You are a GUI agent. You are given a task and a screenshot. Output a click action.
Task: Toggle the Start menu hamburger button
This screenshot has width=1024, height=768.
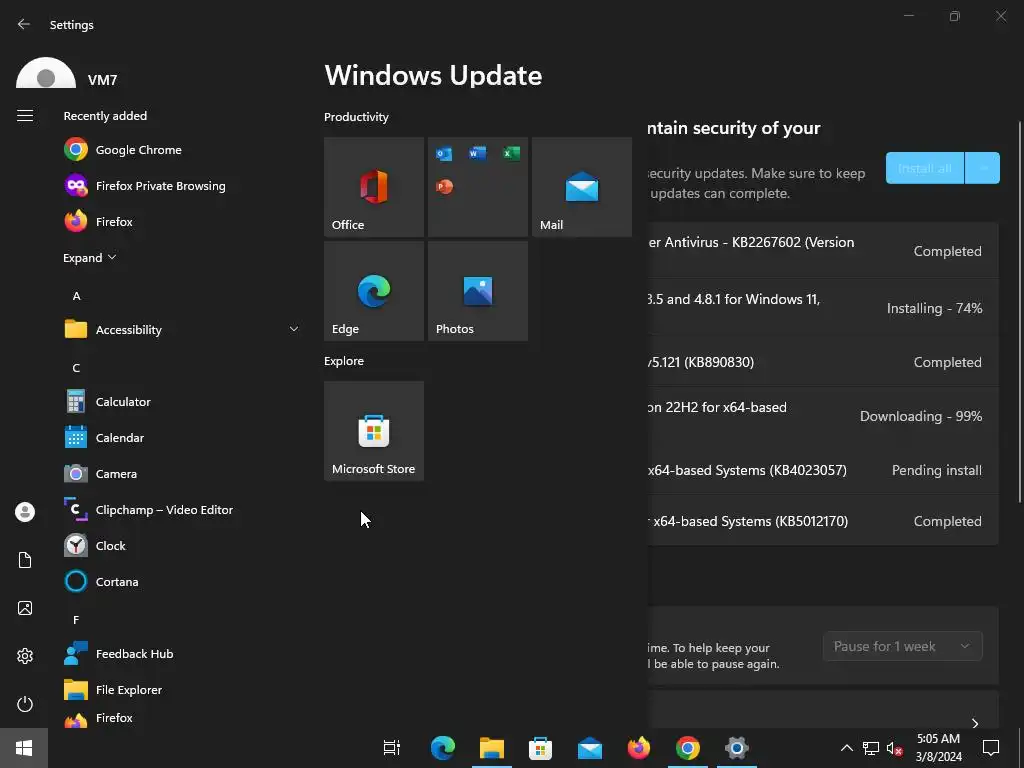[x=25, y=116]
